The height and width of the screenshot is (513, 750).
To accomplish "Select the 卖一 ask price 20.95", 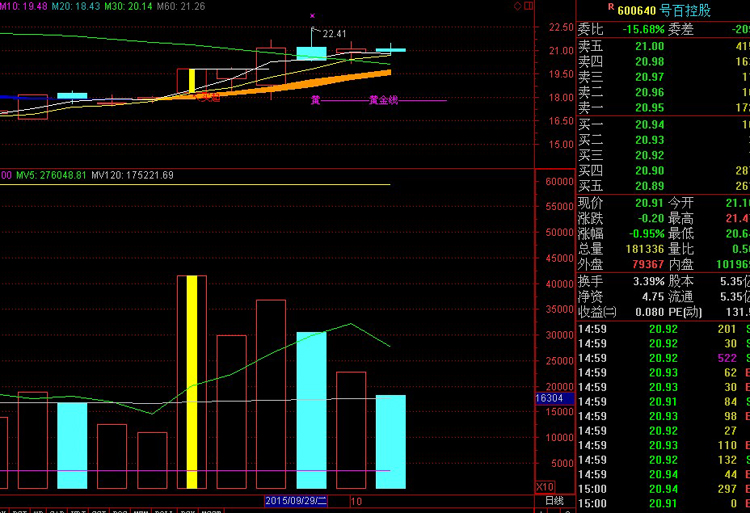I will (649, 107).
